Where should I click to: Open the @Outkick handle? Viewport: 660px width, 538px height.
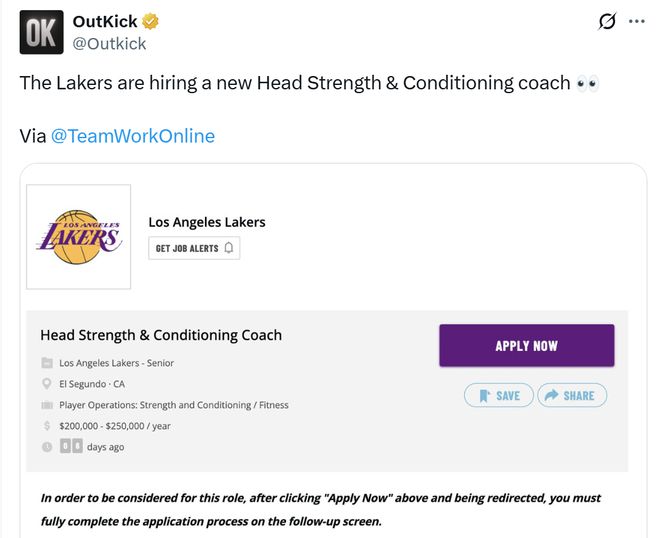(x=110, y=43)
